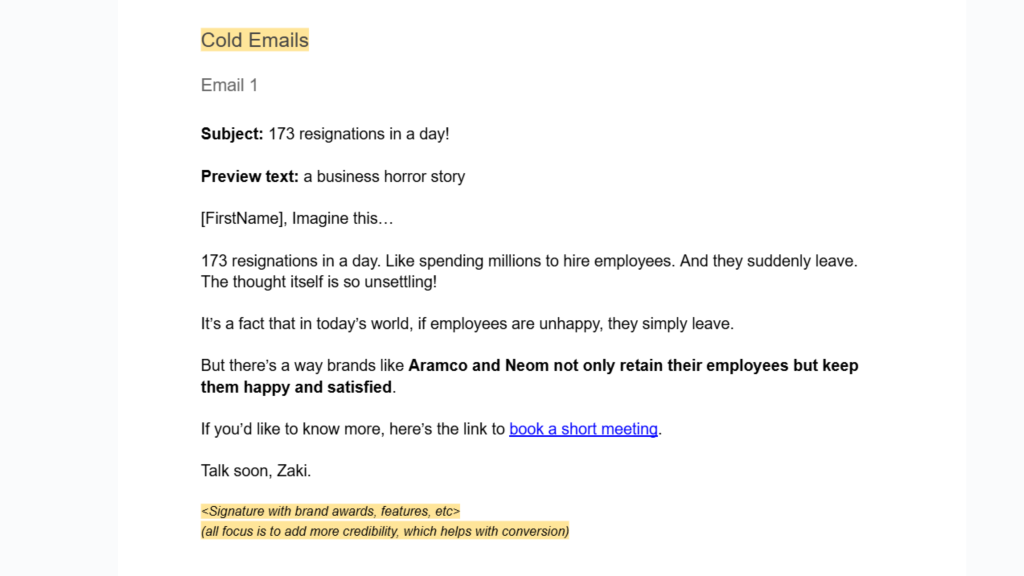Viewport: 1024px width, 576px height.
Task: Click the "But there's a way brands like" text
Action: [302, 365]
